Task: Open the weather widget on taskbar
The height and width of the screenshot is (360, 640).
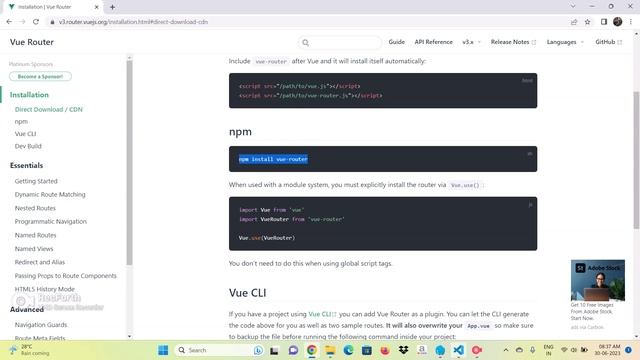Action: [29, 350]
